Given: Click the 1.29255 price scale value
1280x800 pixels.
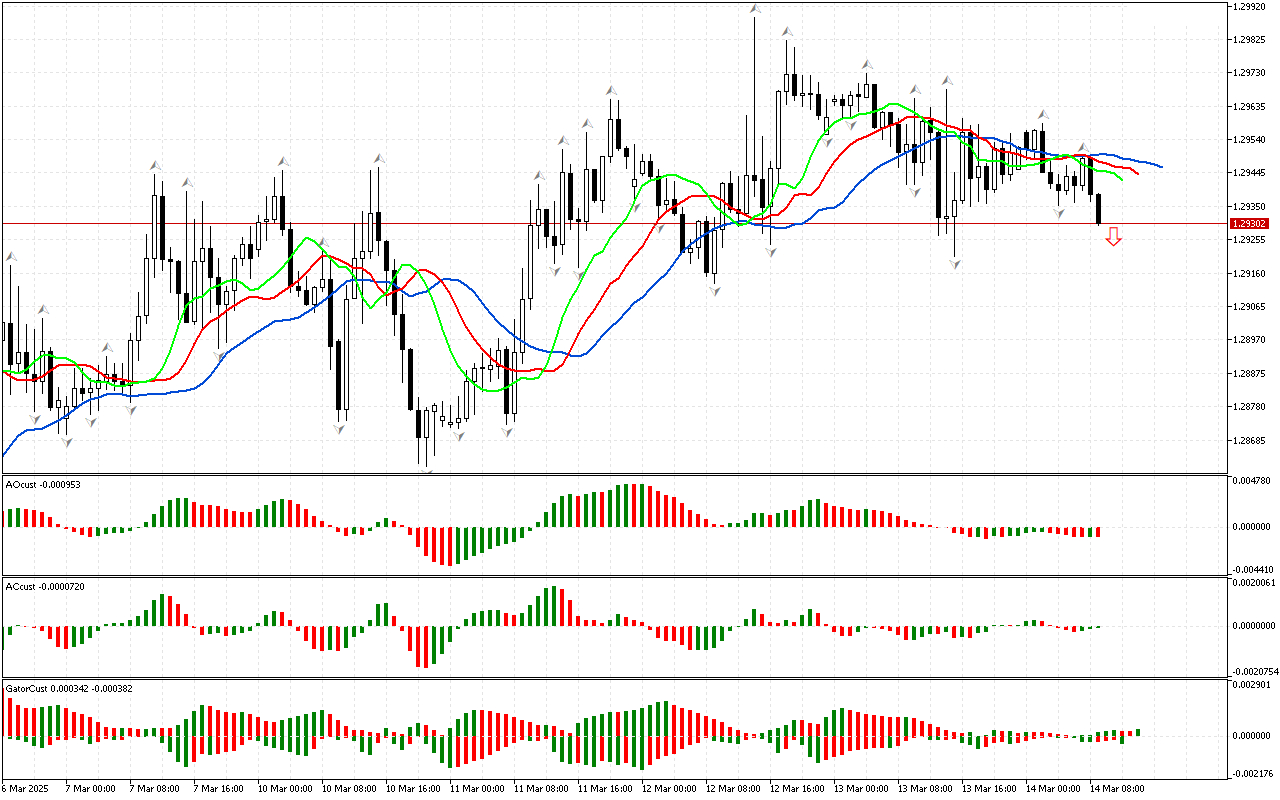Looking at the screenshot, I should (x=1250, y=240).
